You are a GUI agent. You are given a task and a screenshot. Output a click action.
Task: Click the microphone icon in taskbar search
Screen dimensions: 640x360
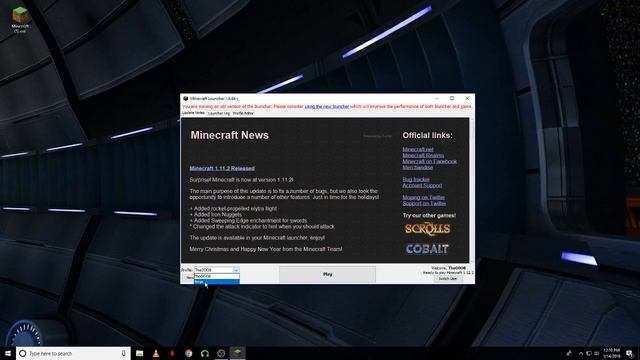124,353
